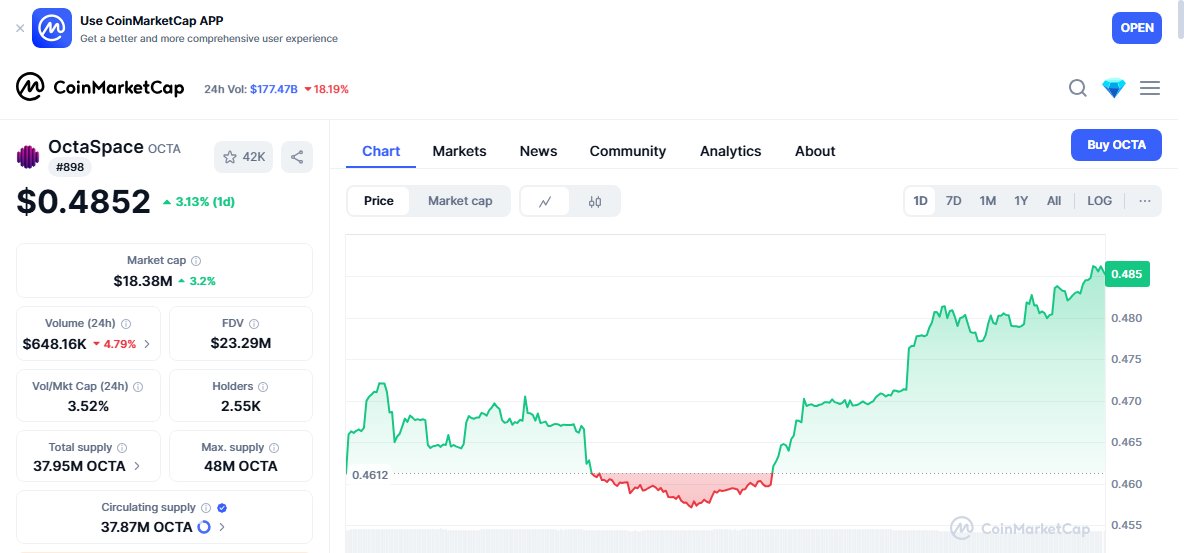Set chart range to 1D
Screen dimensions: 1184x553
coord(920,201)
